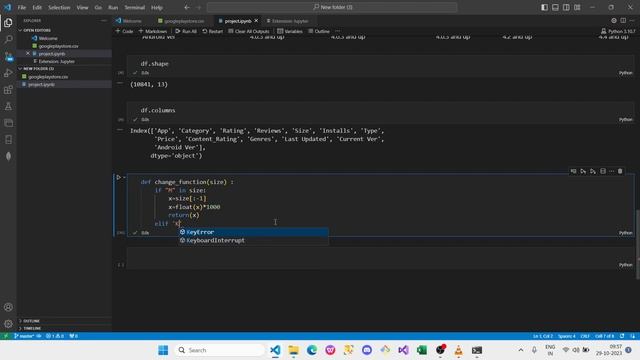This screenshot has height=360, width=640.
Task: Close the project.ipynb tab
Action: (x=256, y=21)
